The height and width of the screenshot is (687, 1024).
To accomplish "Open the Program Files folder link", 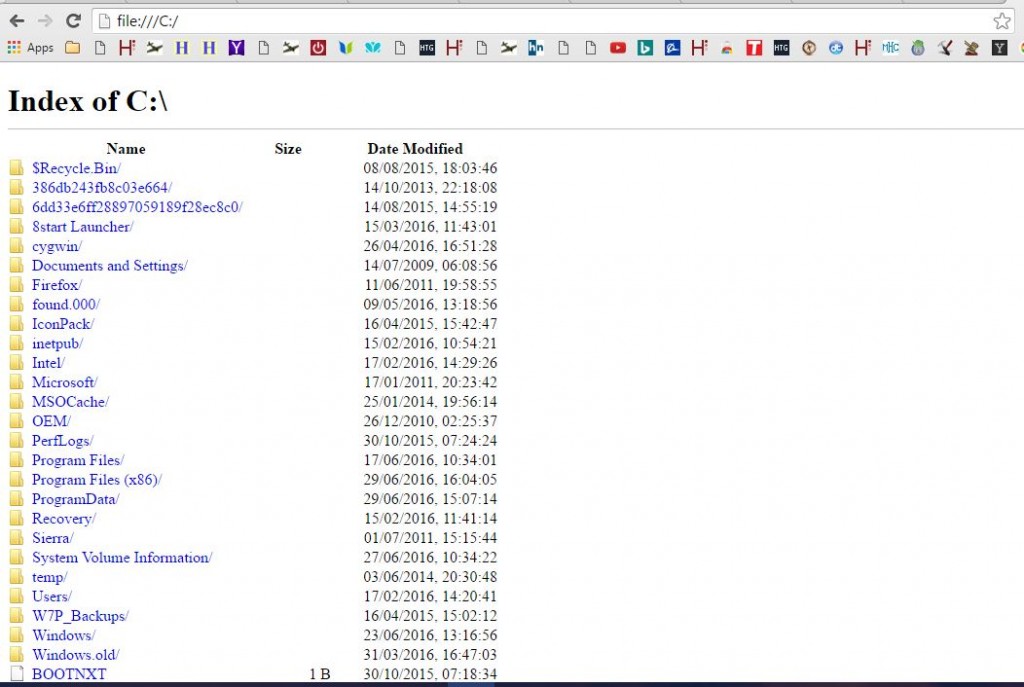I will tap(78, 460).
